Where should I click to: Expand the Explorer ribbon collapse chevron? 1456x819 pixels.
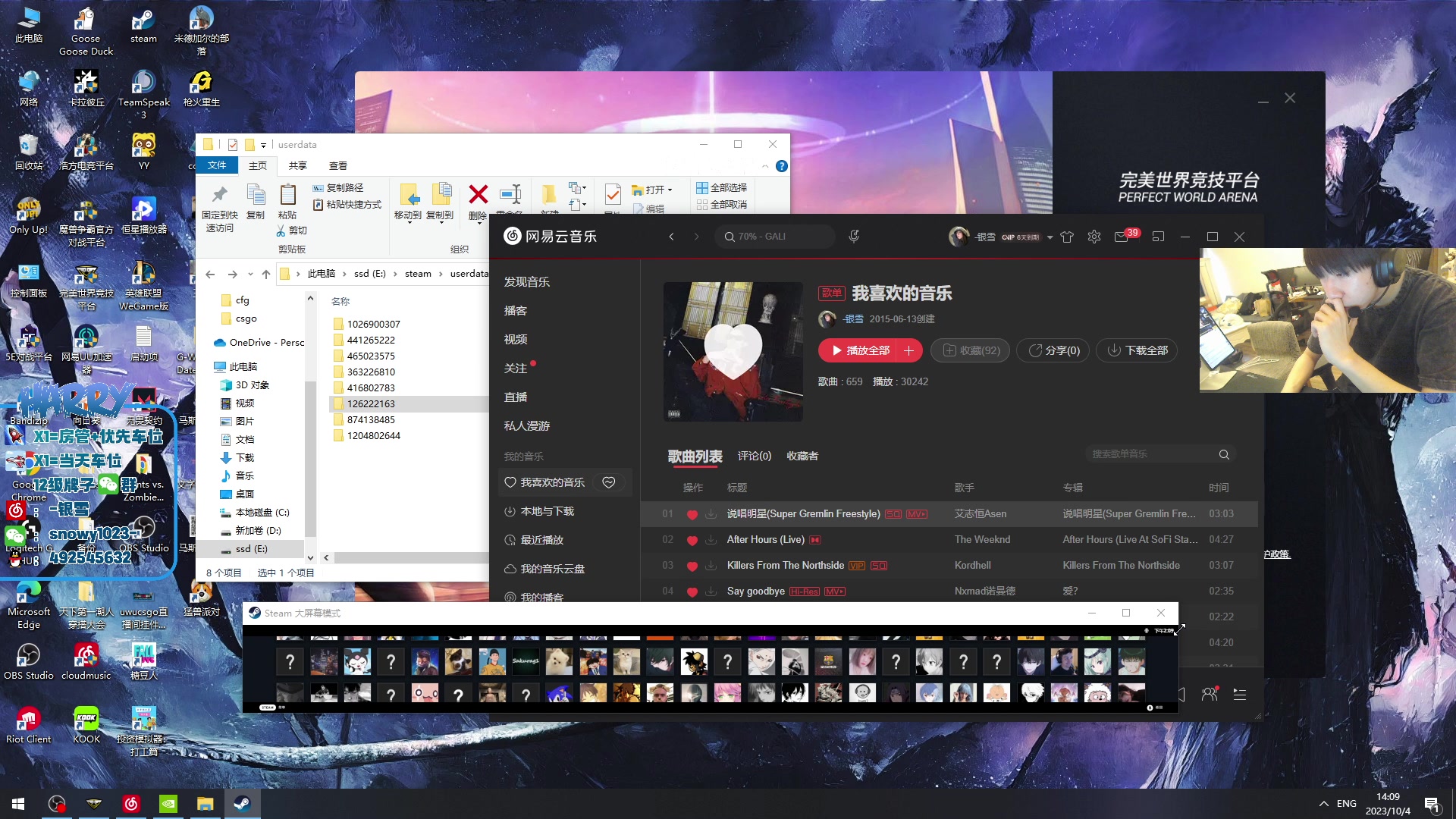tap(765, 166)
